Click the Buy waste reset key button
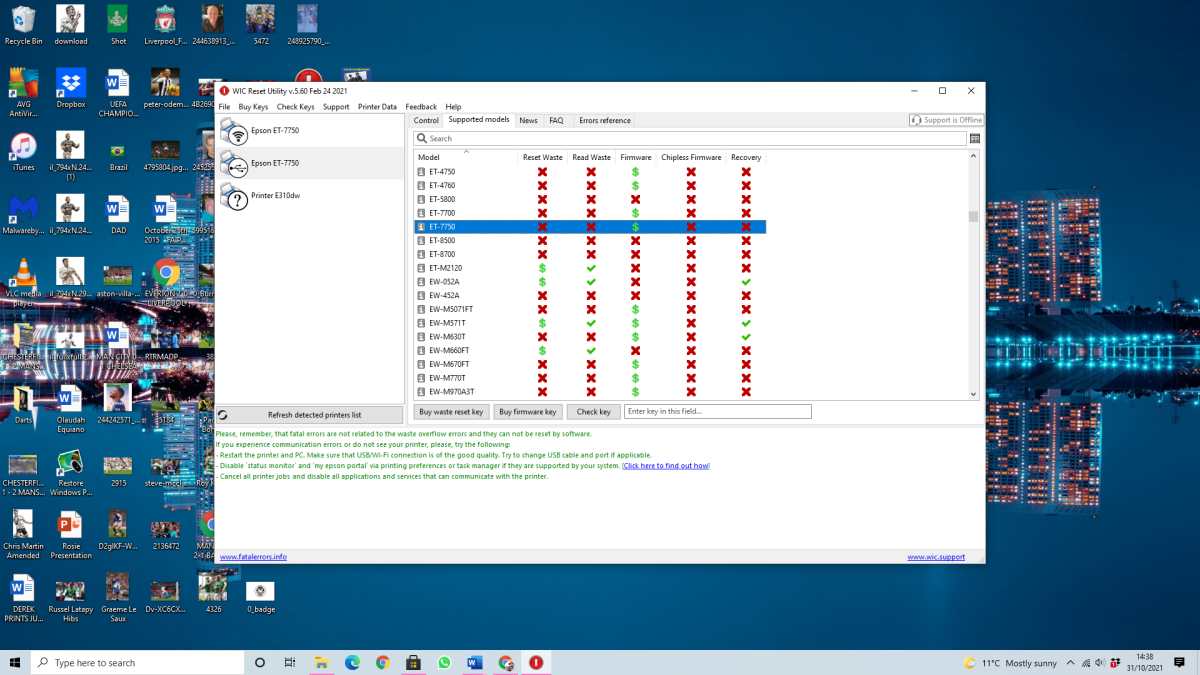The height and width of the screenshot is (675, 1200). click(x=451, y=412)
